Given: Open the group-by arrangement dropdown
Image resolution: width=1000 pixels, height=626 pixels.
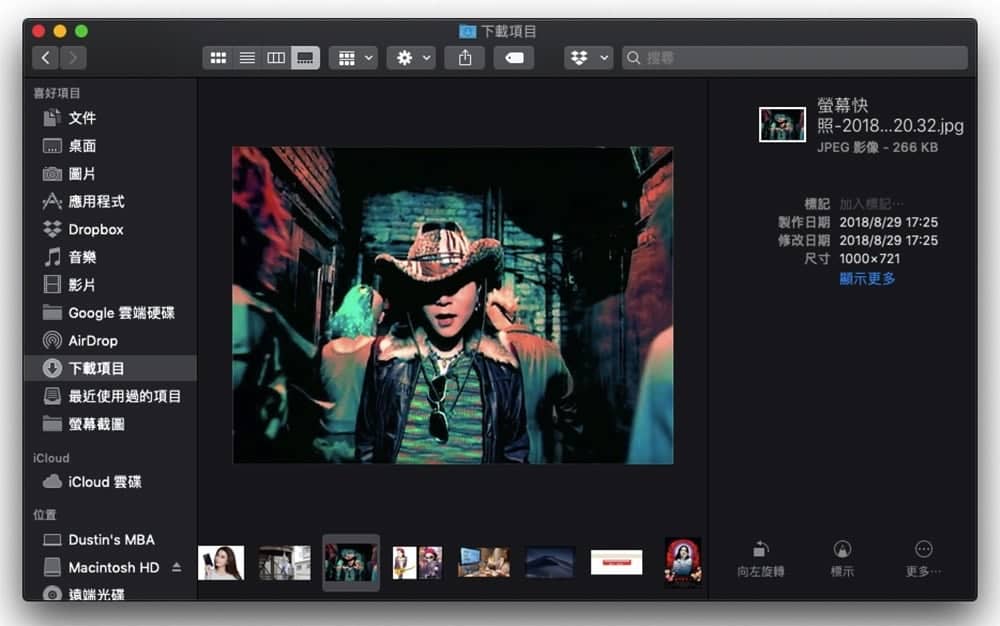Looking at the screenshot, I should (x=355, y=58).
